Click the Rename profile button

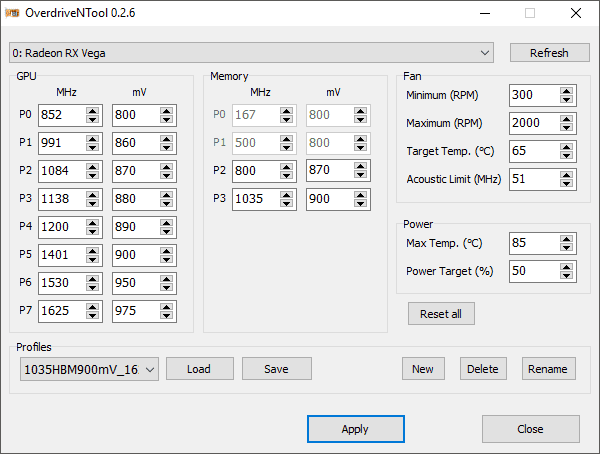549,369
